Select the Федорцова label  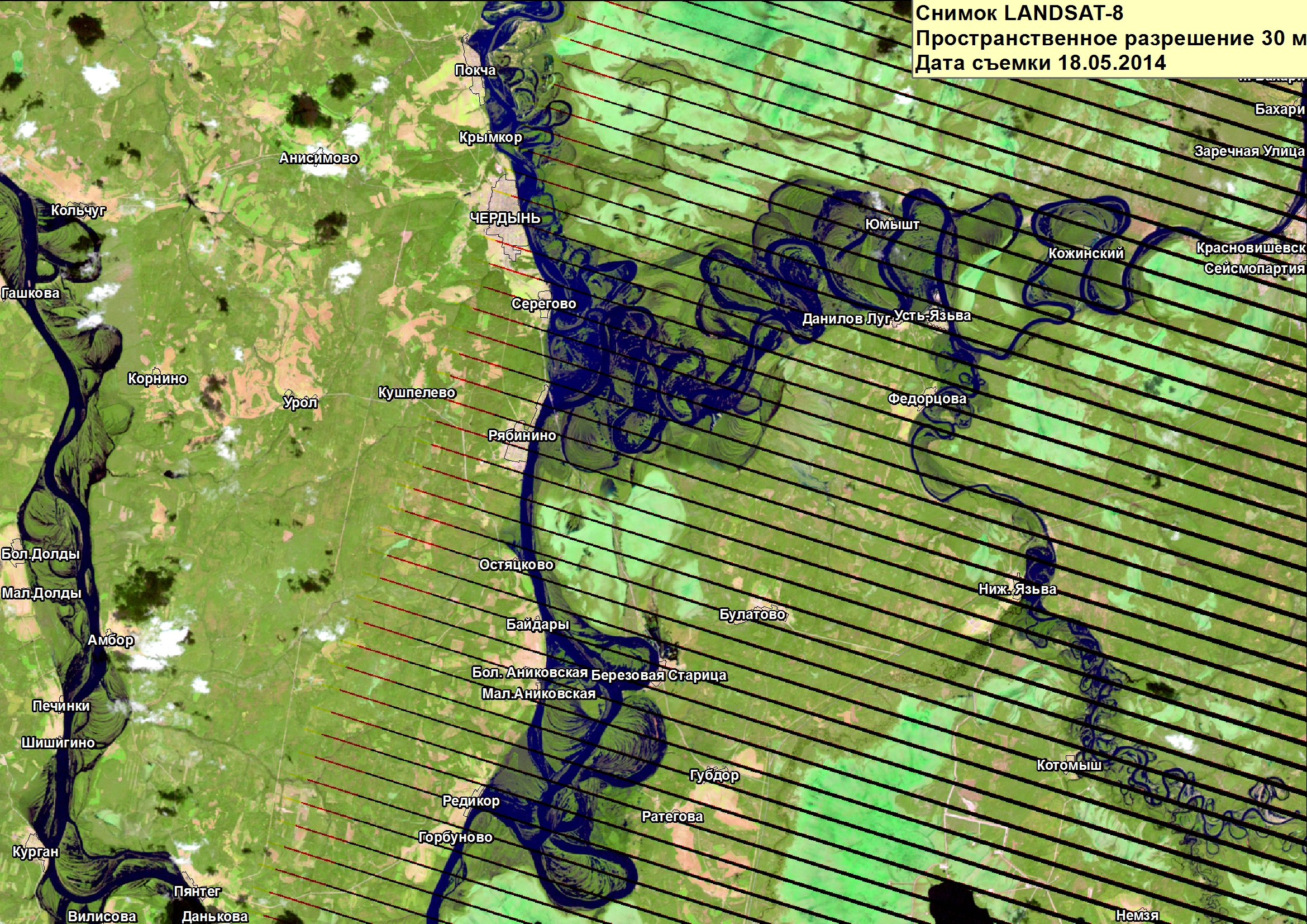click(927, 399)
